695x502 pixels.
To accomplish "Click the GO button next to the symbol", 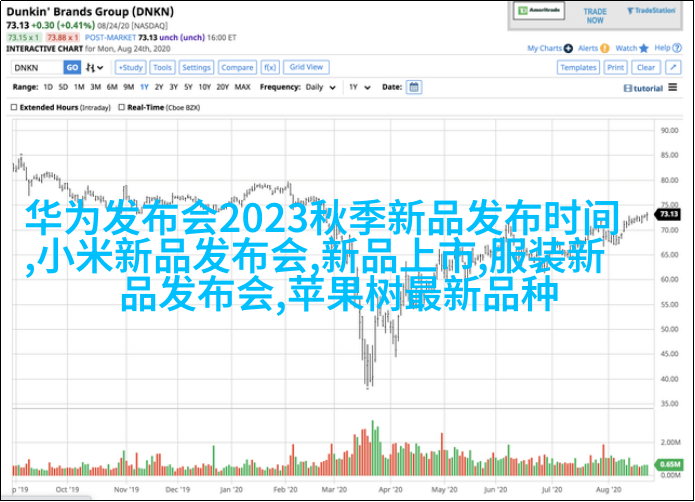I will point(72,68).
